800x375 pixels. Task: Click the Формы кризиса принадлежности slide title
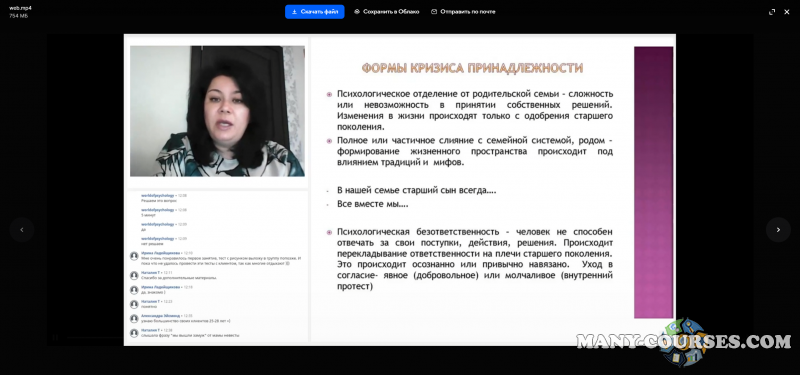[472, 68]
